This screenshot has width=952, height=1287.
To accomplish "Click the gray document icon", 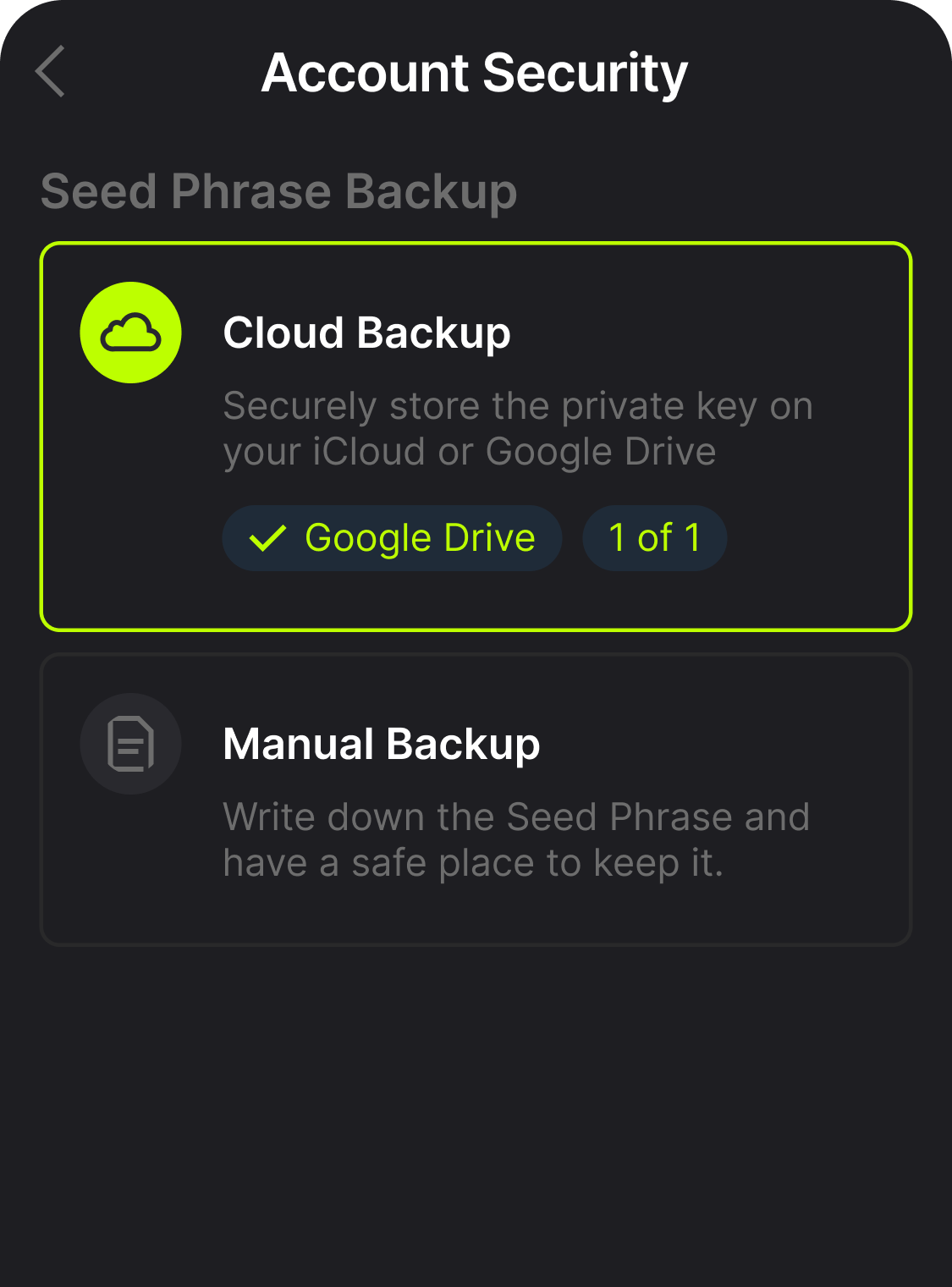I will tap(130, 744).
